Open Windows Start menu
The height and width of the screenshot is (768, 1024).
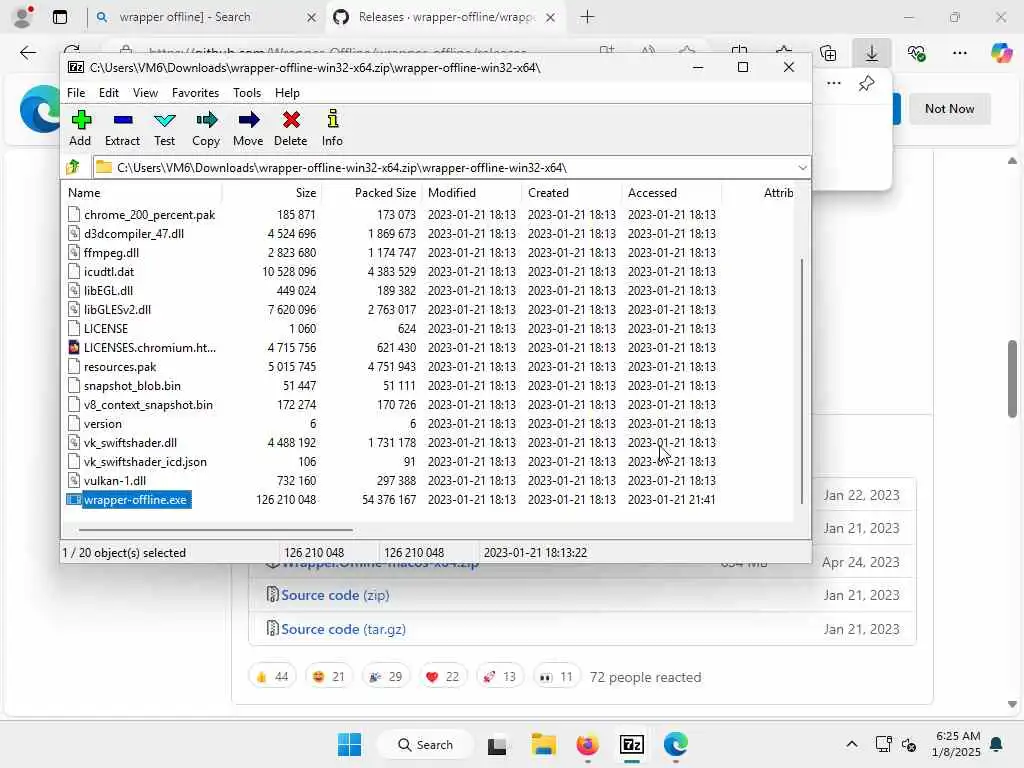point(349,744)
